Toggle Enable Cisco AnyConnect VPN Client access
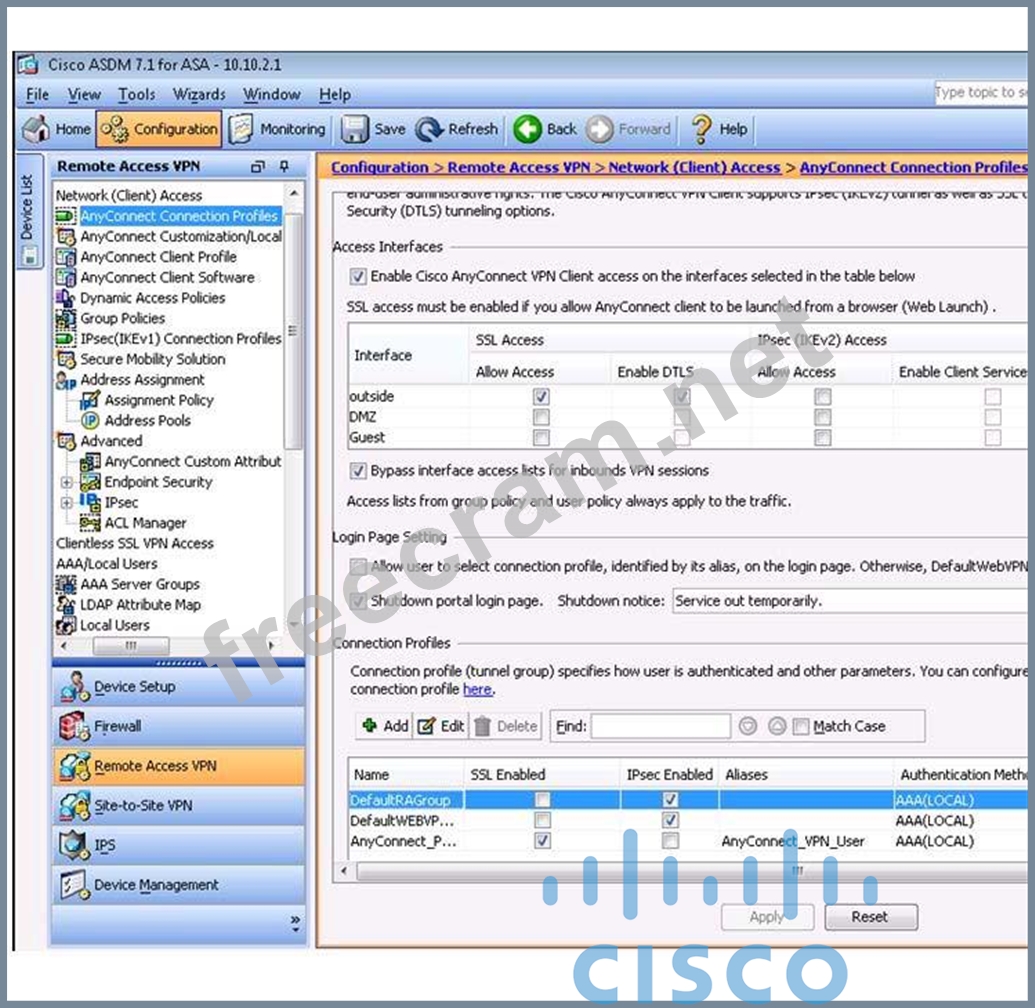Image resolution: width=1035 pixels, height=1008 pixels. (358, 276)
